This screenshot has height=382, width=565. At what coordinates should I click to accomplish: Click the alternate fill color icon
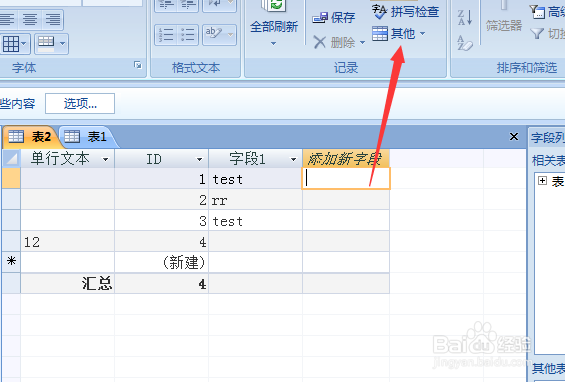pos(46,44)
